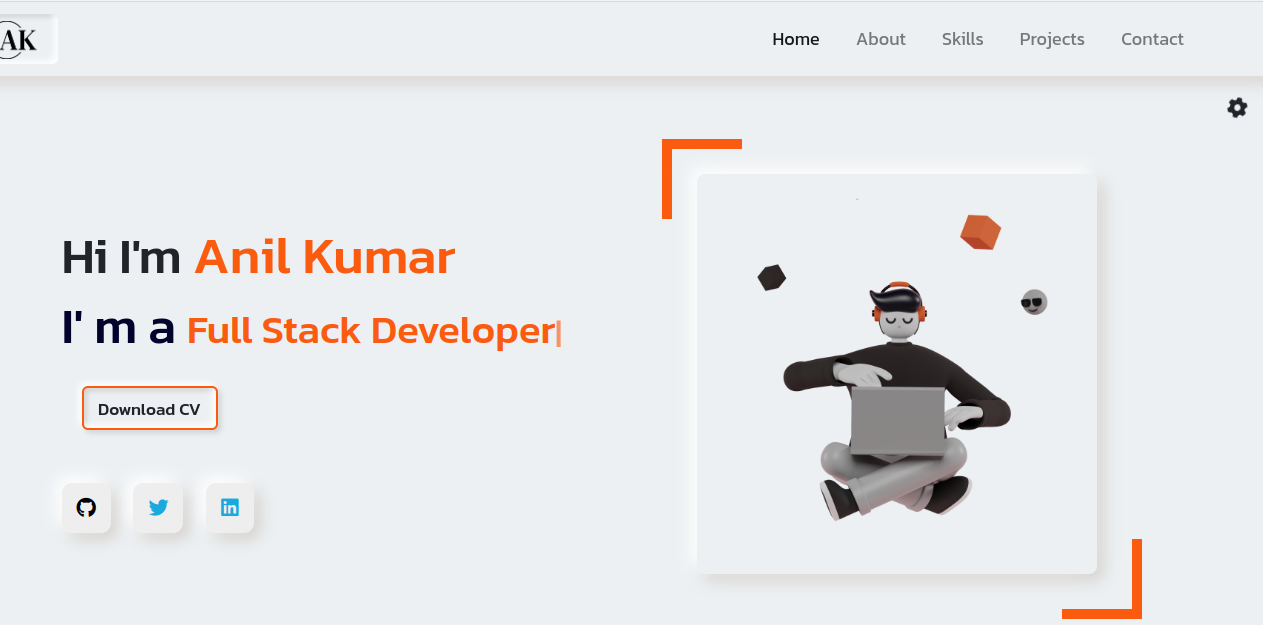1263x625 pixels.
Task: Select the sunglasses emoji ball
Action: coord(1033,302)
